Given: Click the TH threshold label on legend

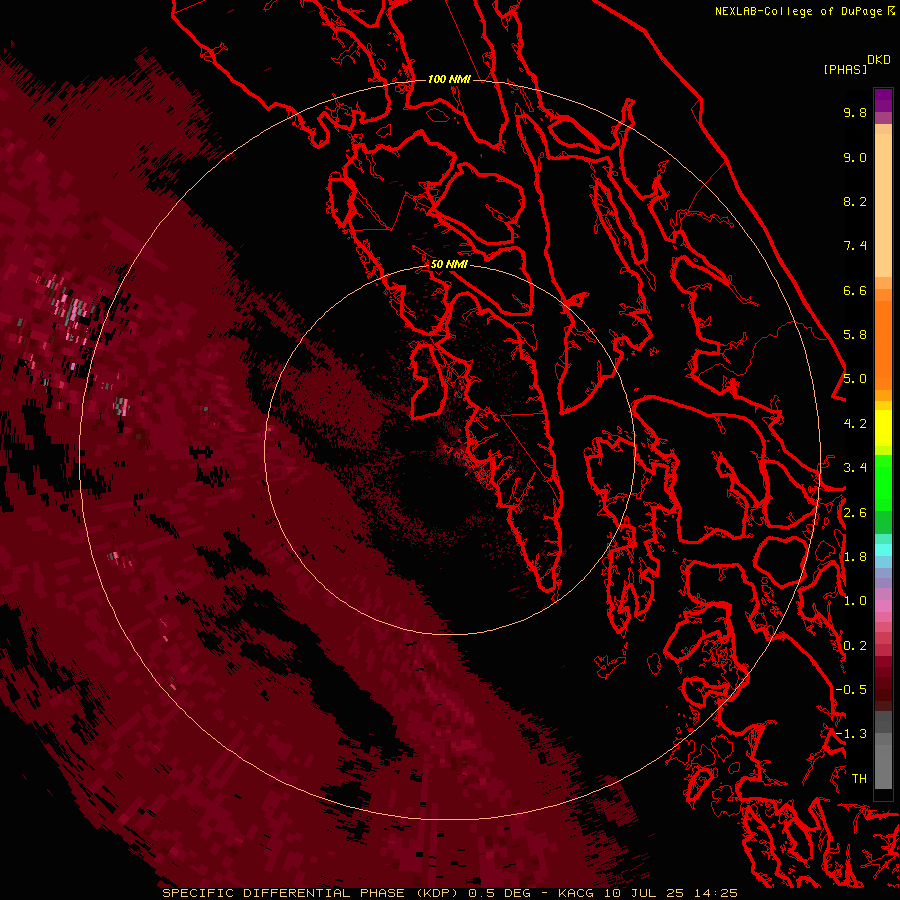Looking at the screenshot, I should coord(859,779).
